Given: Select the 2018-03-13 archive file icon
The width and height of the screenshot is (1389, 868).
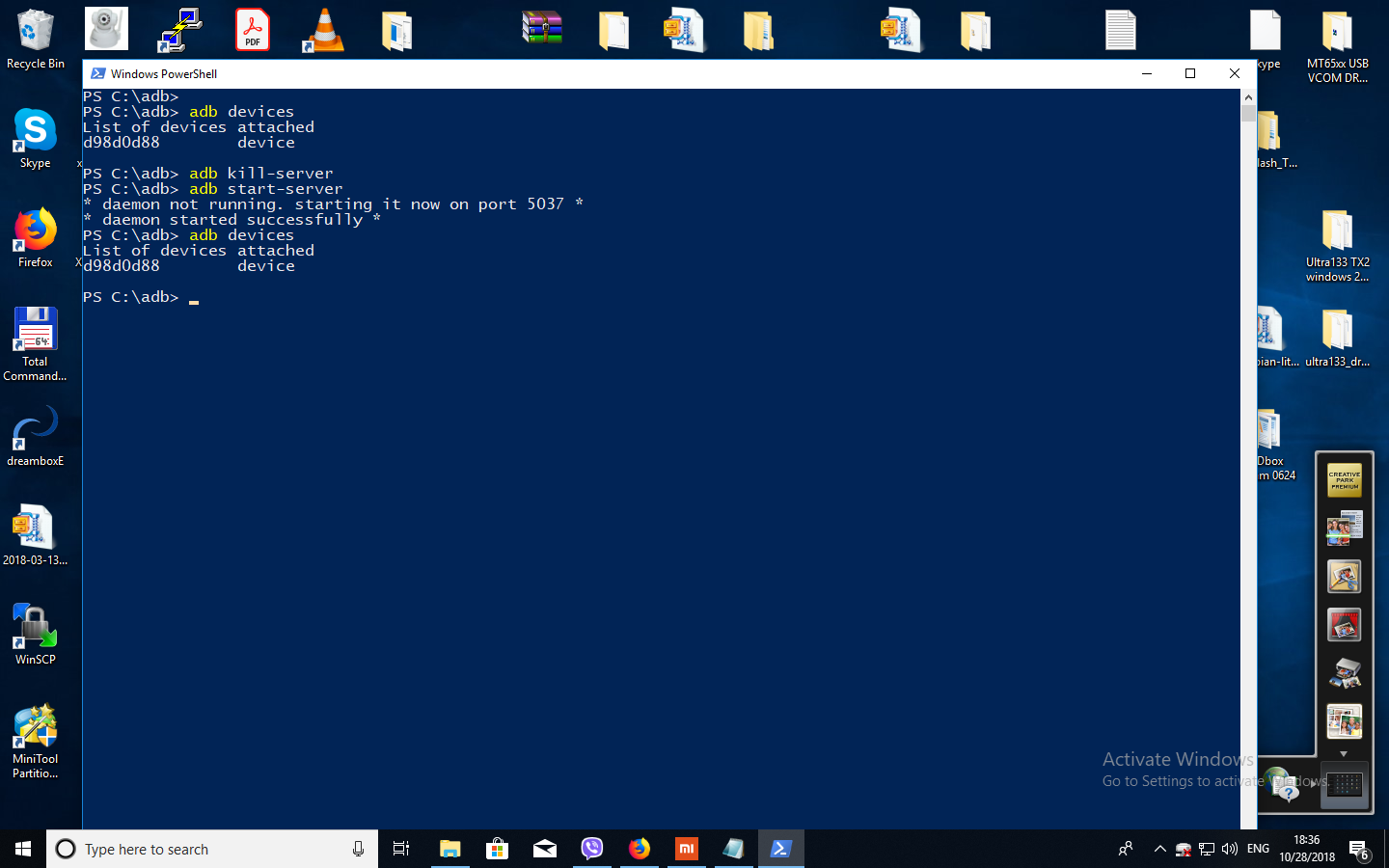Looking at the screenshot, I should click(x=36, y=535).
